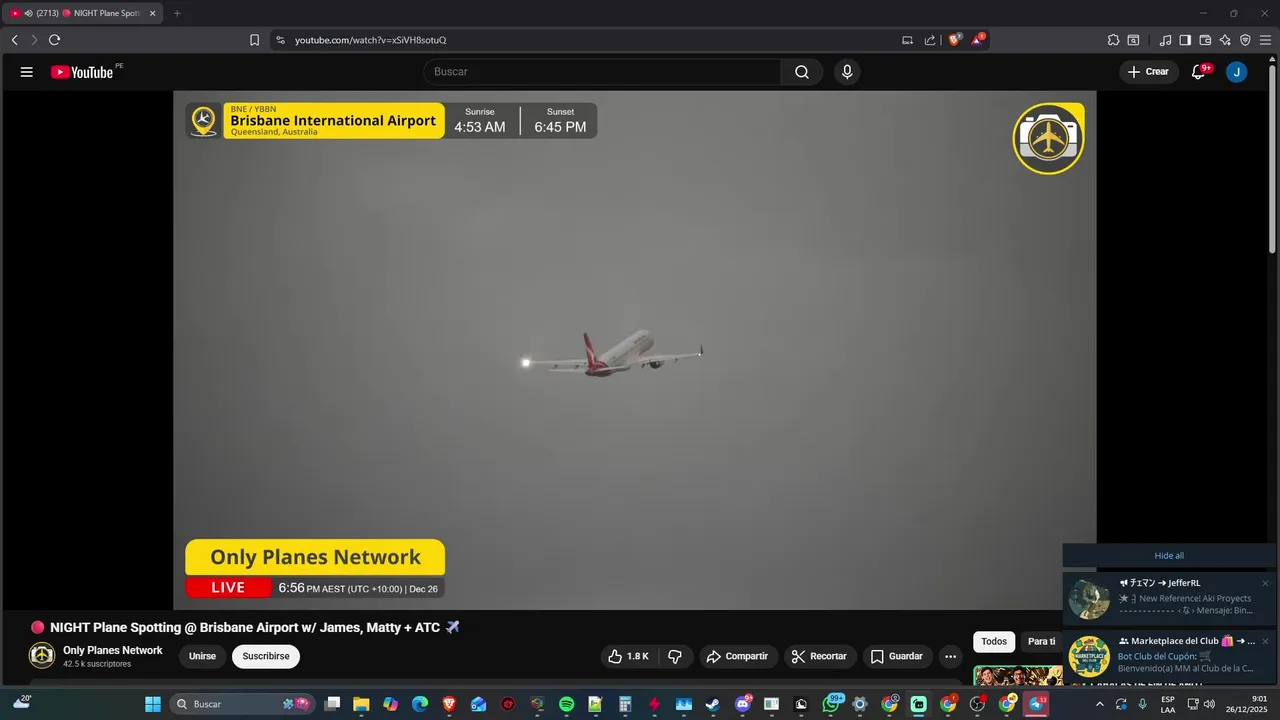Open the weather widget showing 20°
The image size is (1280, 720).
click(x=22, y=703)
